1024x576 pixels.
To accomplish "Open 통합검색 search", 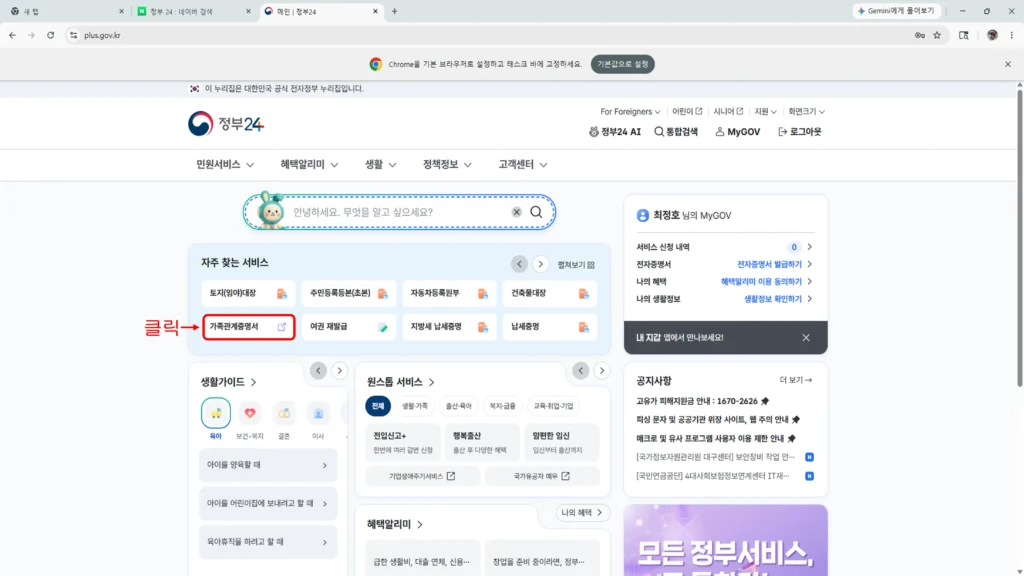I will pyautogui.click(x=676, y=131).
